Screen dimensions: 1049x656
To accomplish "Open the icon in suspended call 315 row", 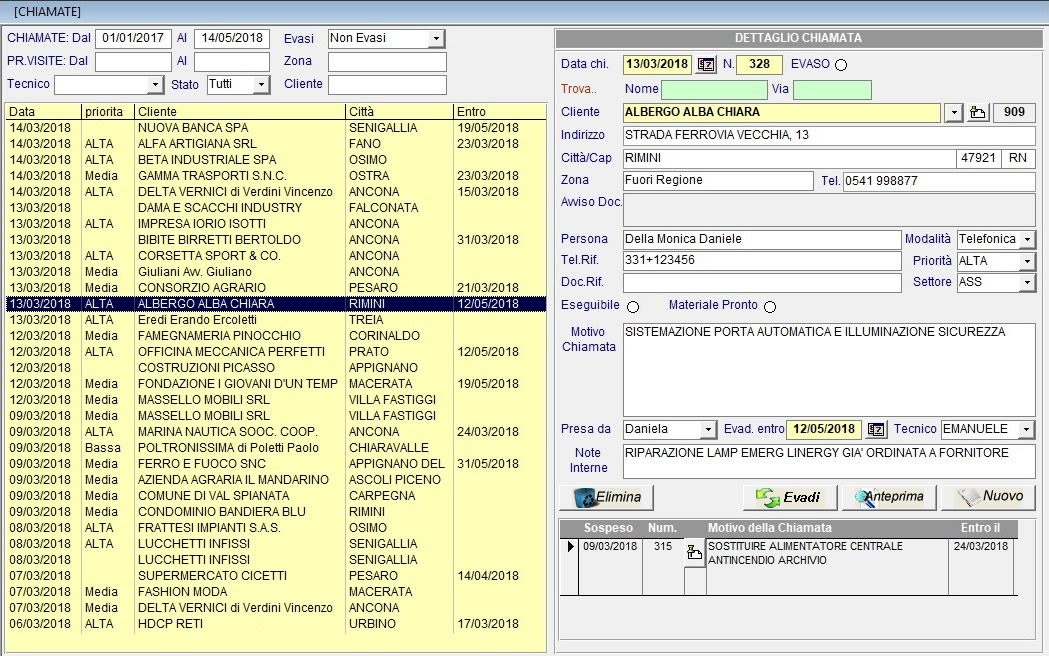I will point(694,553).
